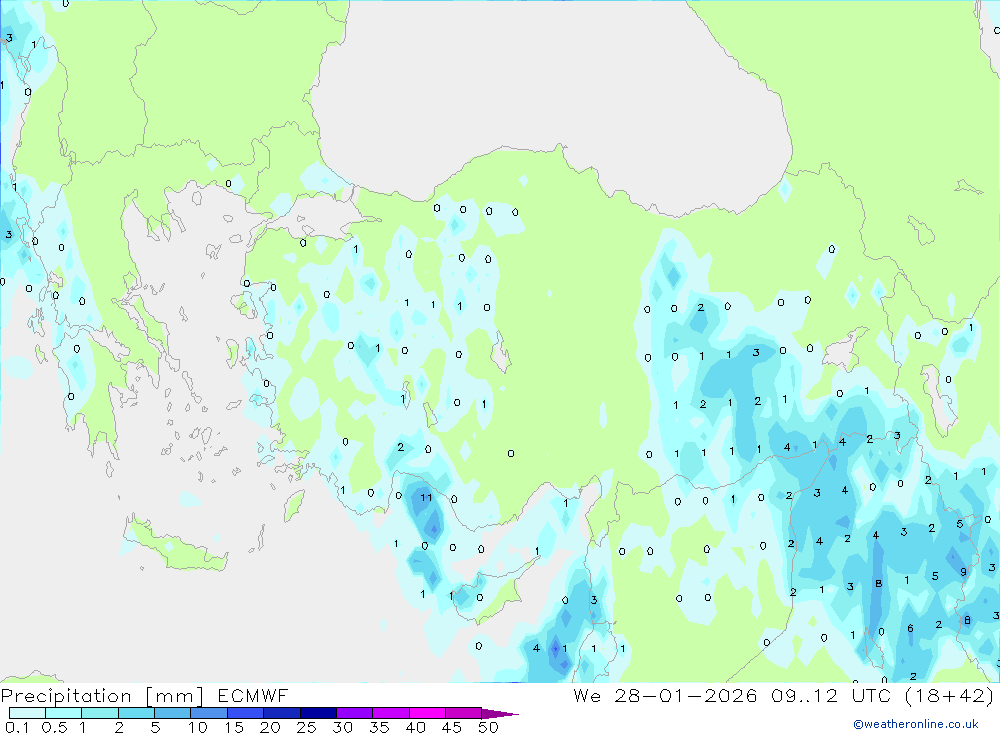Pick the 10–15 mm legend swatch
The width and height of the screenshot is (1000, 733).
coord(209,713)
